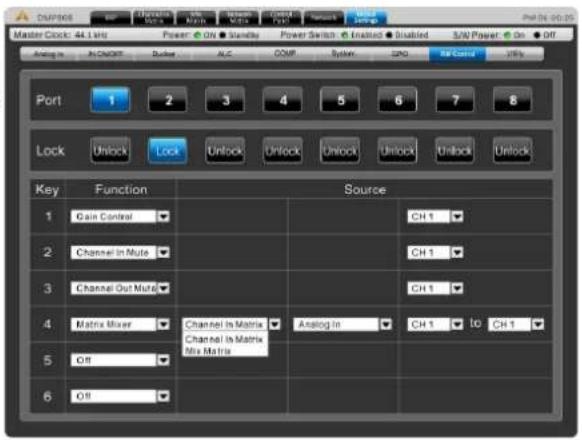This screenshot has width=582, height=440.
Task: Open the Channel Out Mute function dropdown
Action: [120, 288]
